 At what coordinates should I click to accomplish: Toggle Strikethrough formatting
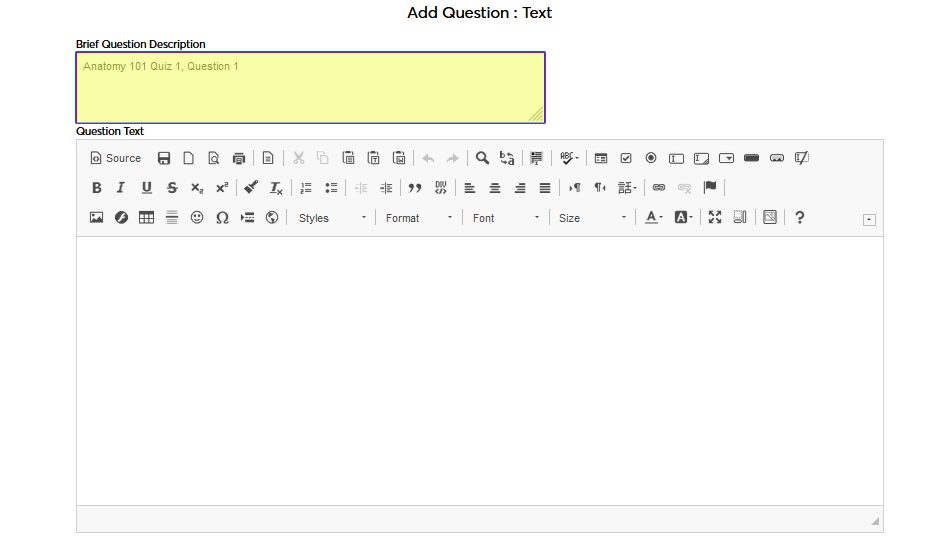tap(172, 188)
